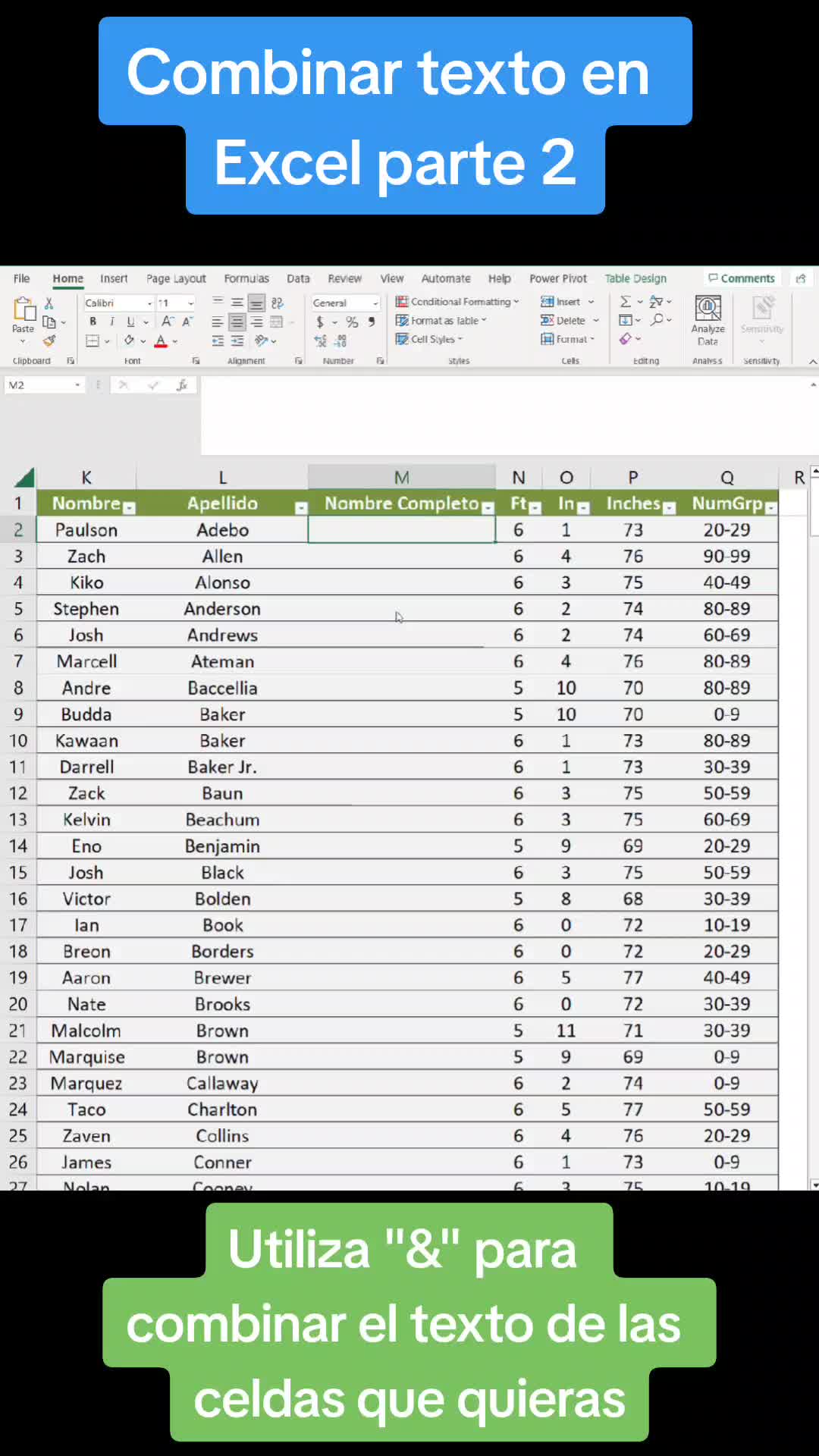Click the Fill down-arrow icon
This screenshot has height=1456, width=819.
point(626,320)
